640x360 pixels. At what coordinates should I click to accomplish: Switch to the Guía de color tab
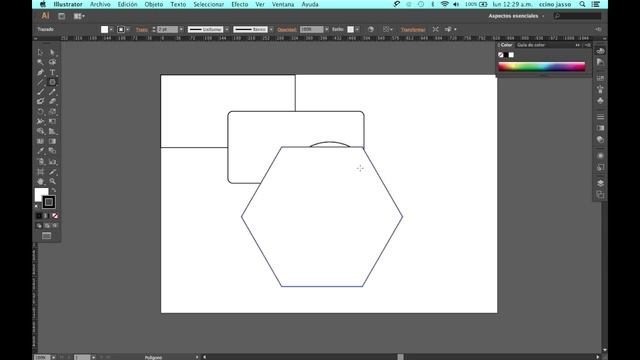[531, 45]
